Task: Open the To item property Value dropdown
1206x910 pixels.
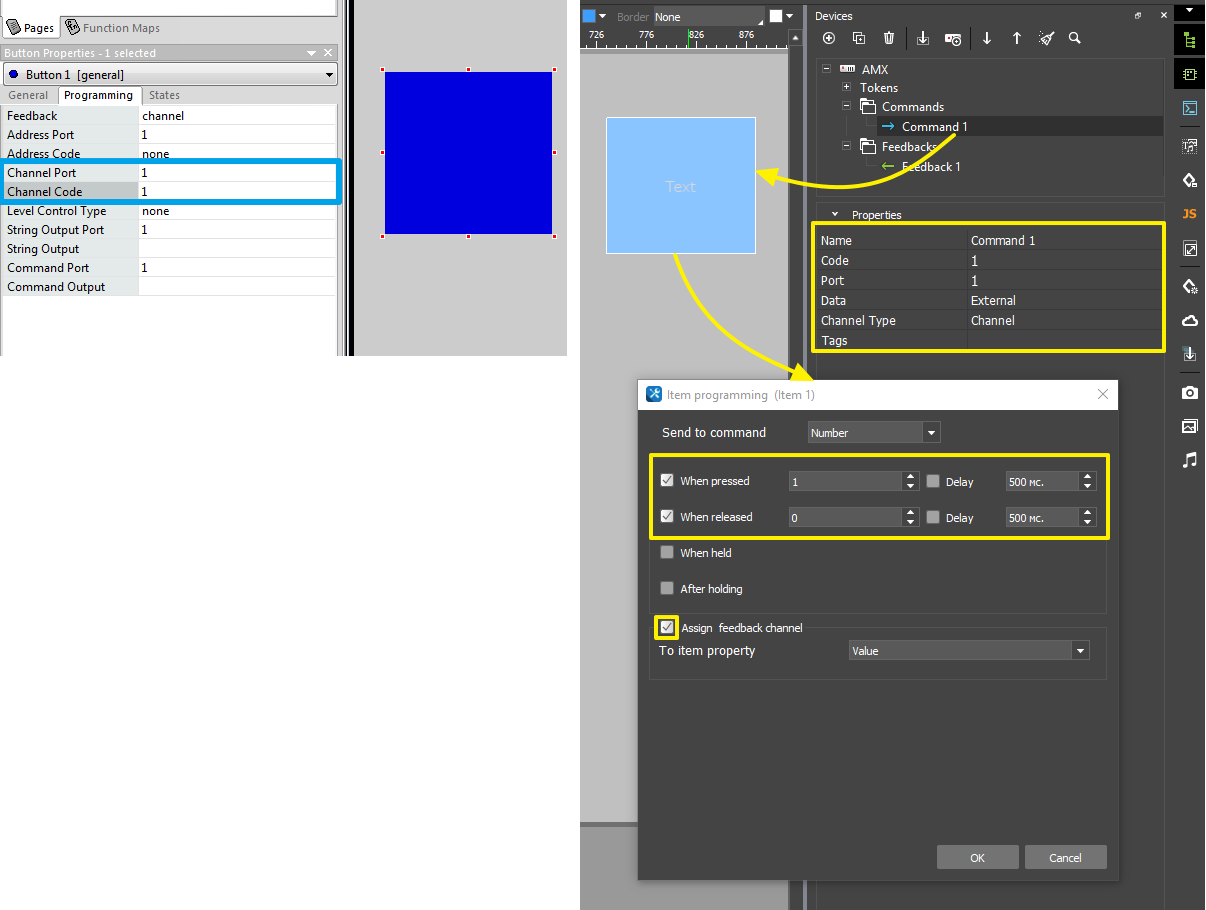Action: pos(968,651)
